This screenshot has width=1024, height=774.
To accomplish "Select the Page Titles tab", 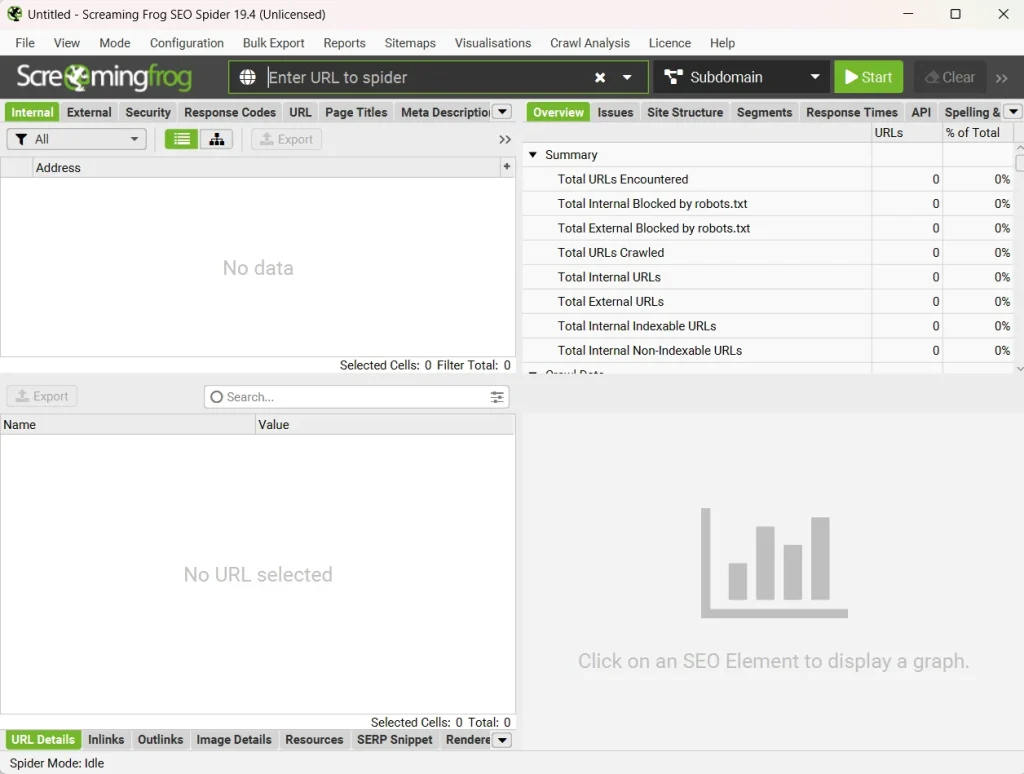I will 357,112.
